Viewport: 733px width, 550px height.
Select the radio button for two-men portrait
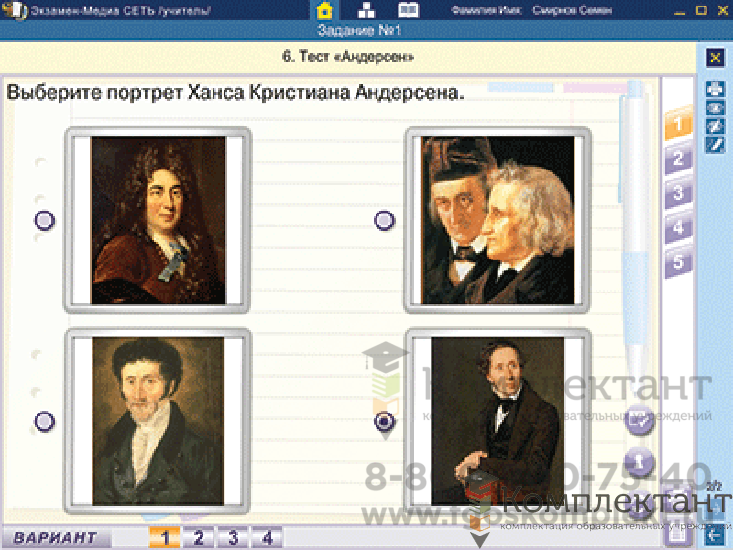coord(384,221)
